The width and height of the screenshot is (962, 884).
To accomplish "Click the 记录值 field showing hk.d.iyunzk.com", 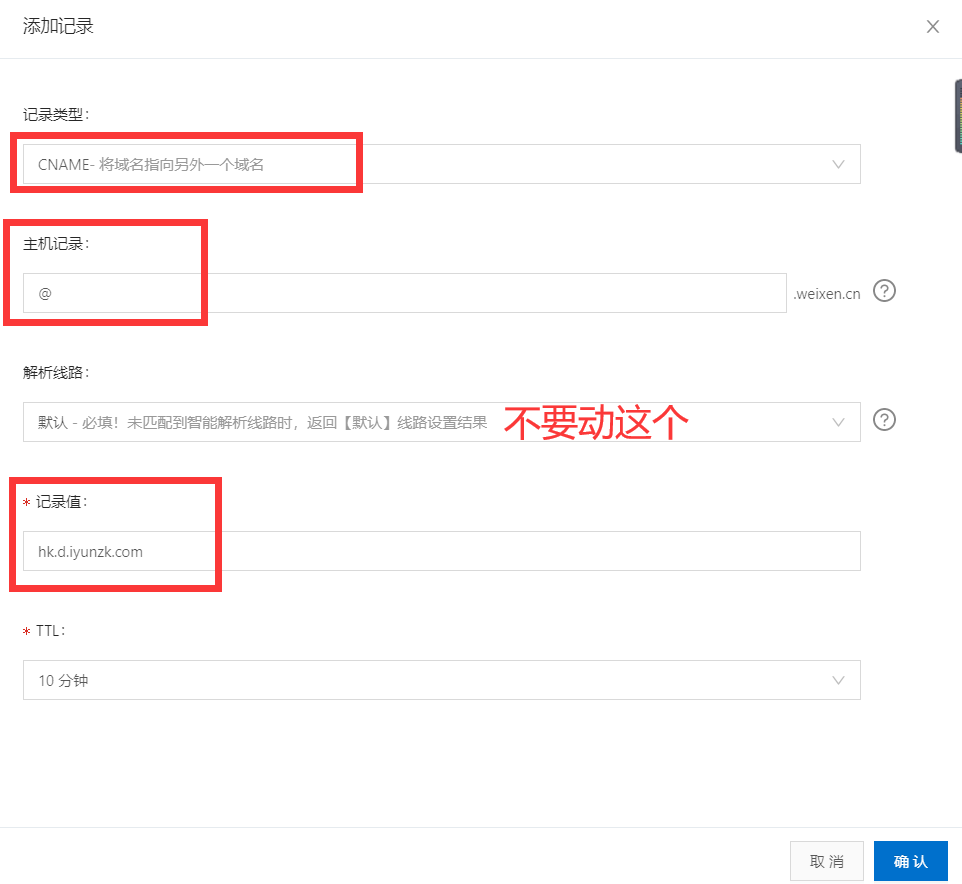I will pos(442,550).
